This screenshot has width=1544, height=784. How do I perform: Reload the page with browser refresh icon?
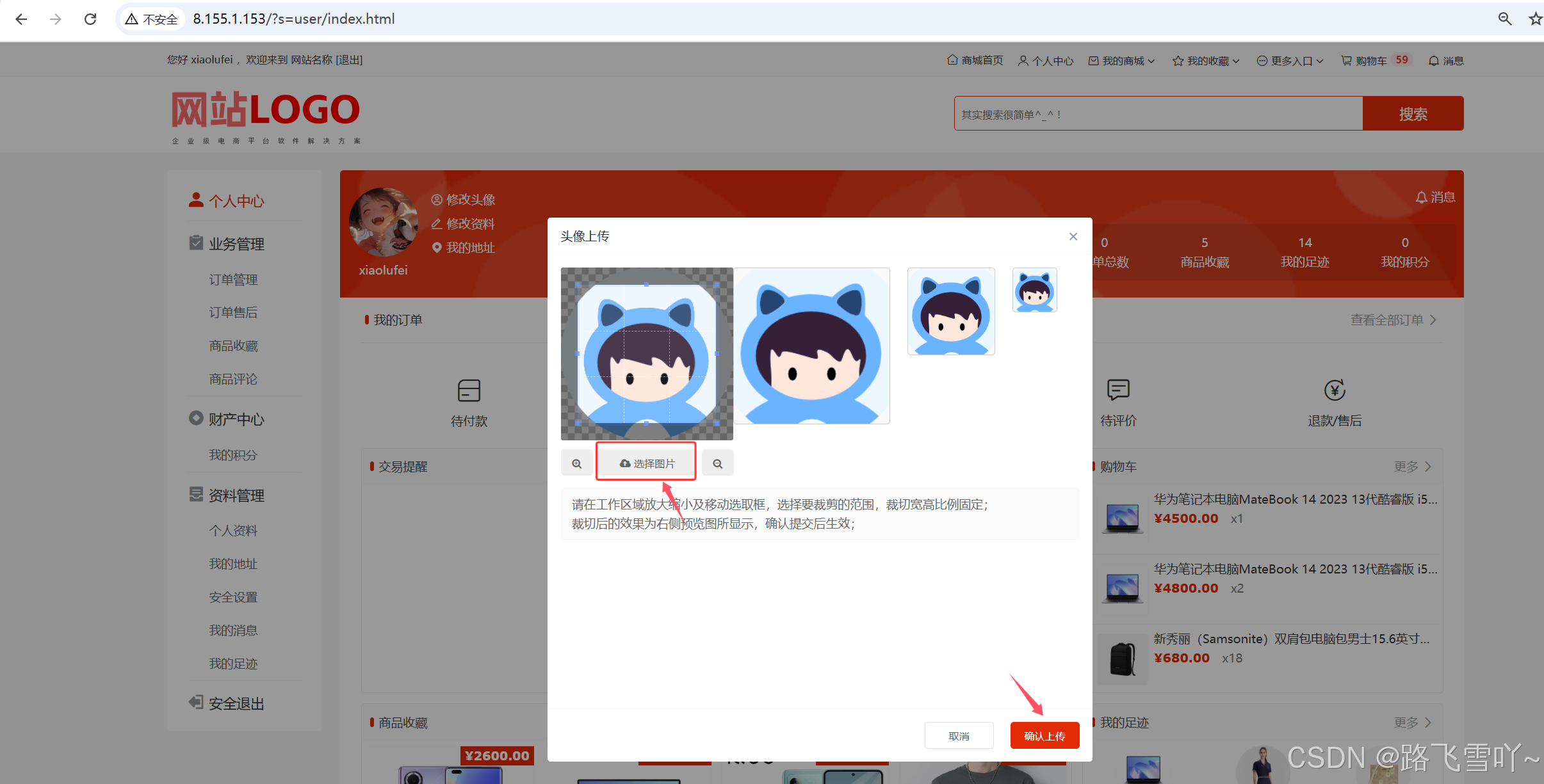[x=90, y=19]
